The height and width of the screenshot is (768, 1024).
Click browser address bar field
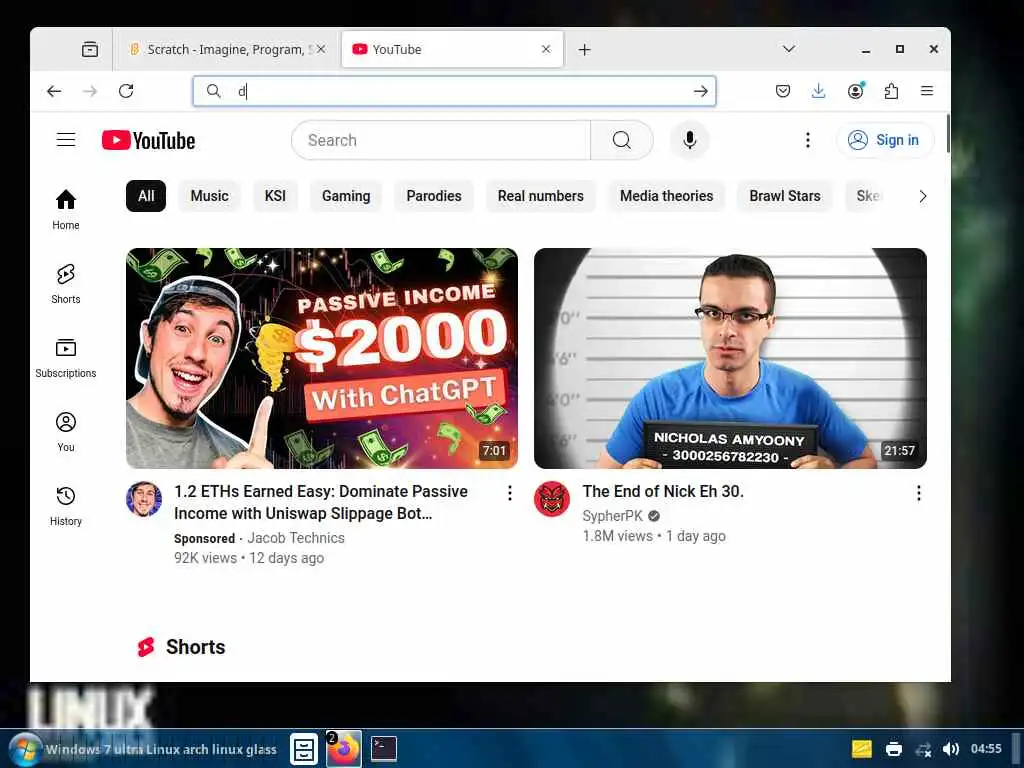click(455, 91)
